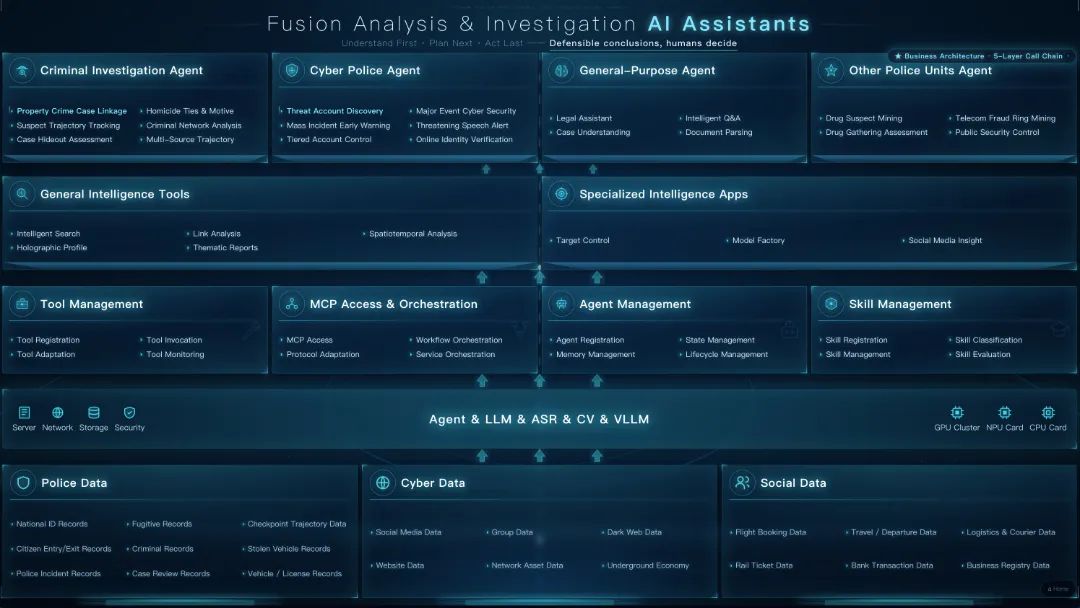Click Holographic Profile
Viewport: 1080px width, 608px height.
(52, 248)
